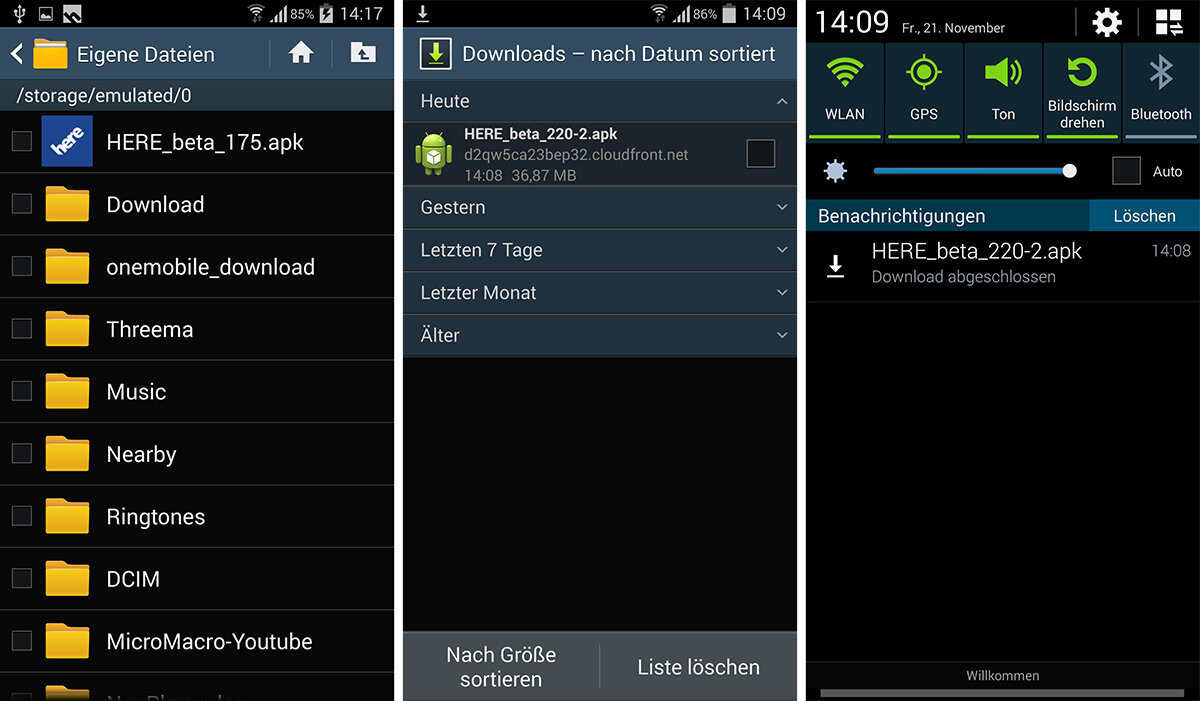Tap the HERE app icon for HERE_beta_175.apk

point(67,141)
